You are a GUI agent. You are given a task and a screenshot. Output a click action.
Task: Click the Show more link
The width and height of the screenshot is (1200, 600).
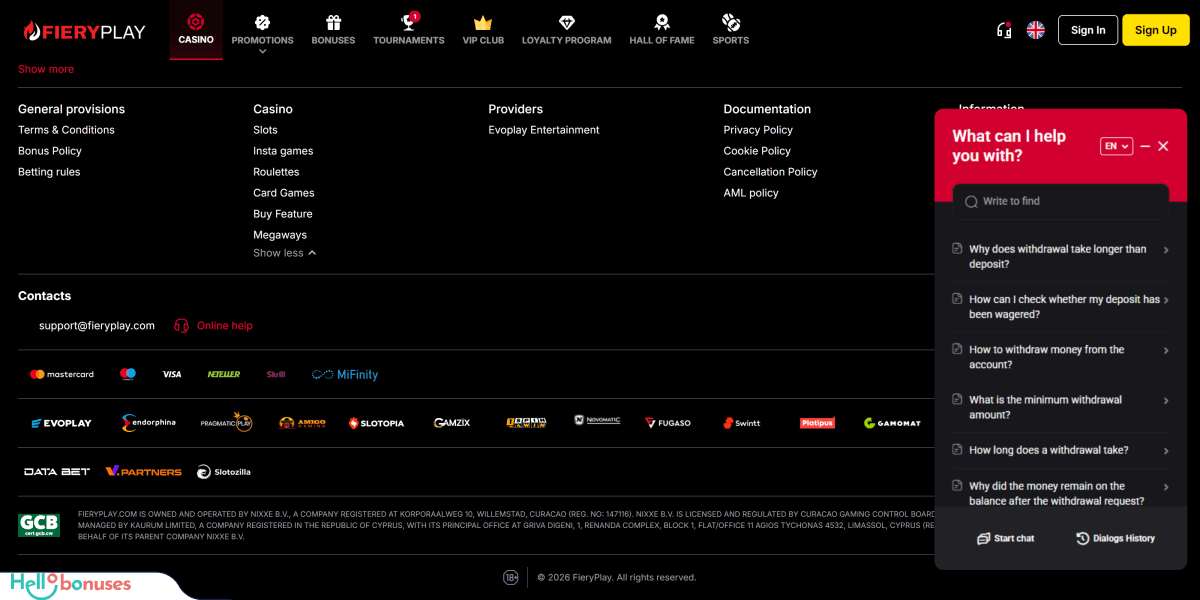(x=46, y=69)
